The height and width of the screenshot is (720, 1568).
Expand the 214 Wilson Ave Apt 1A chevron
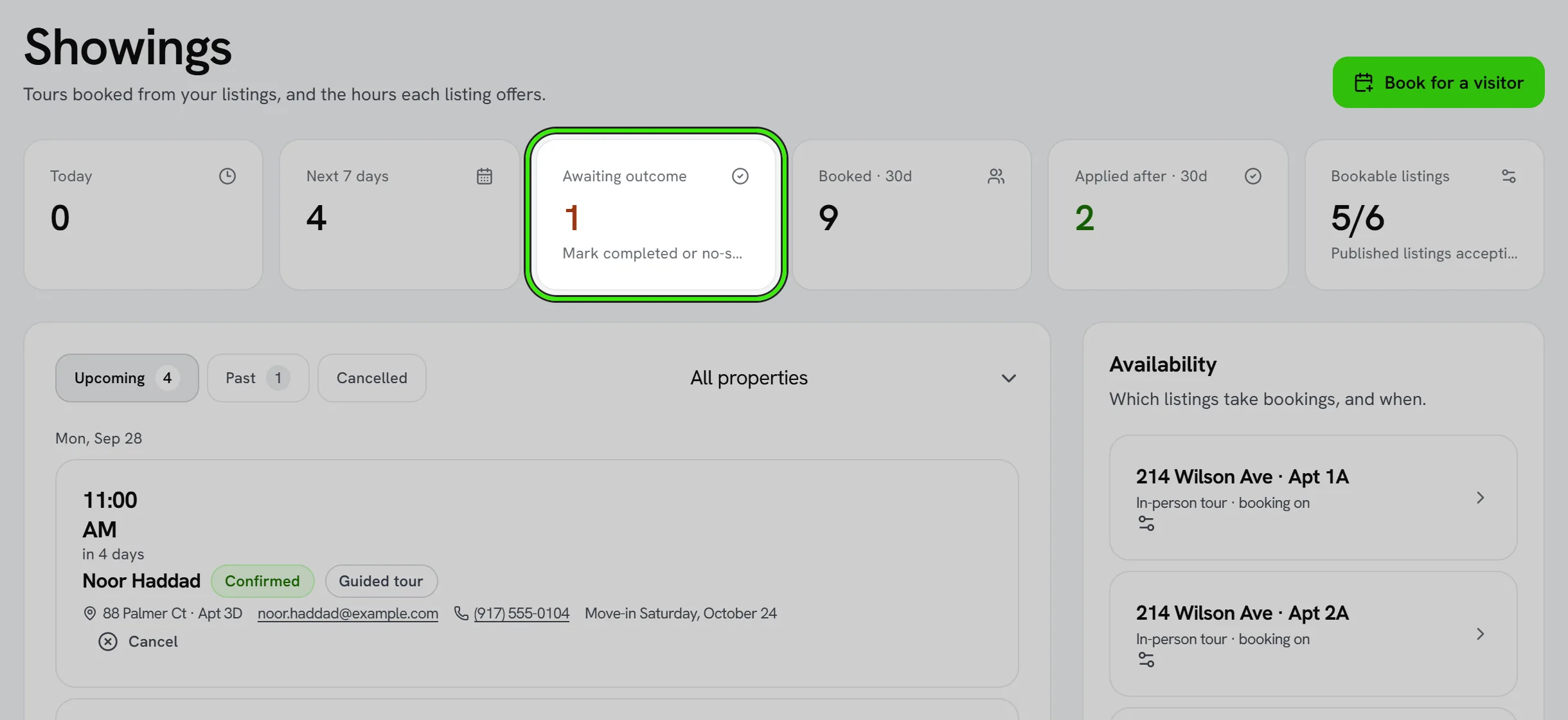pyautogui.click(x=1481, y=498)
